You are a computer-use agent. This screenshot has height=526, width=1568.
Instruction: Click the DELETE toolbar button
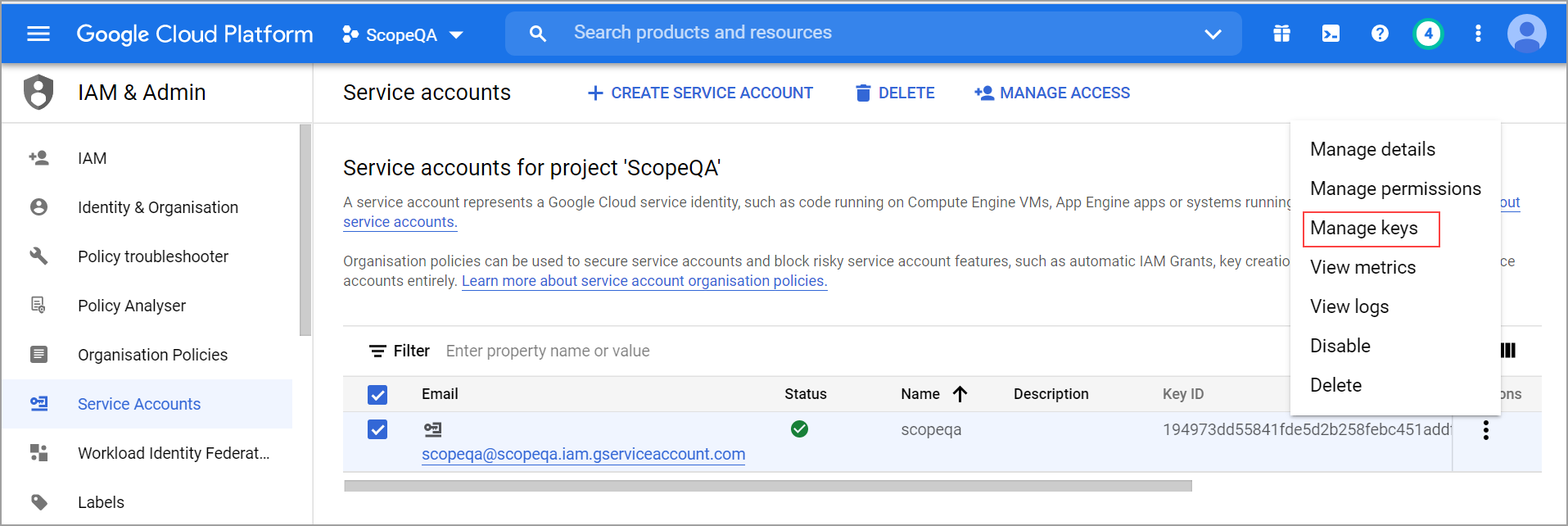tap(895, 93)
